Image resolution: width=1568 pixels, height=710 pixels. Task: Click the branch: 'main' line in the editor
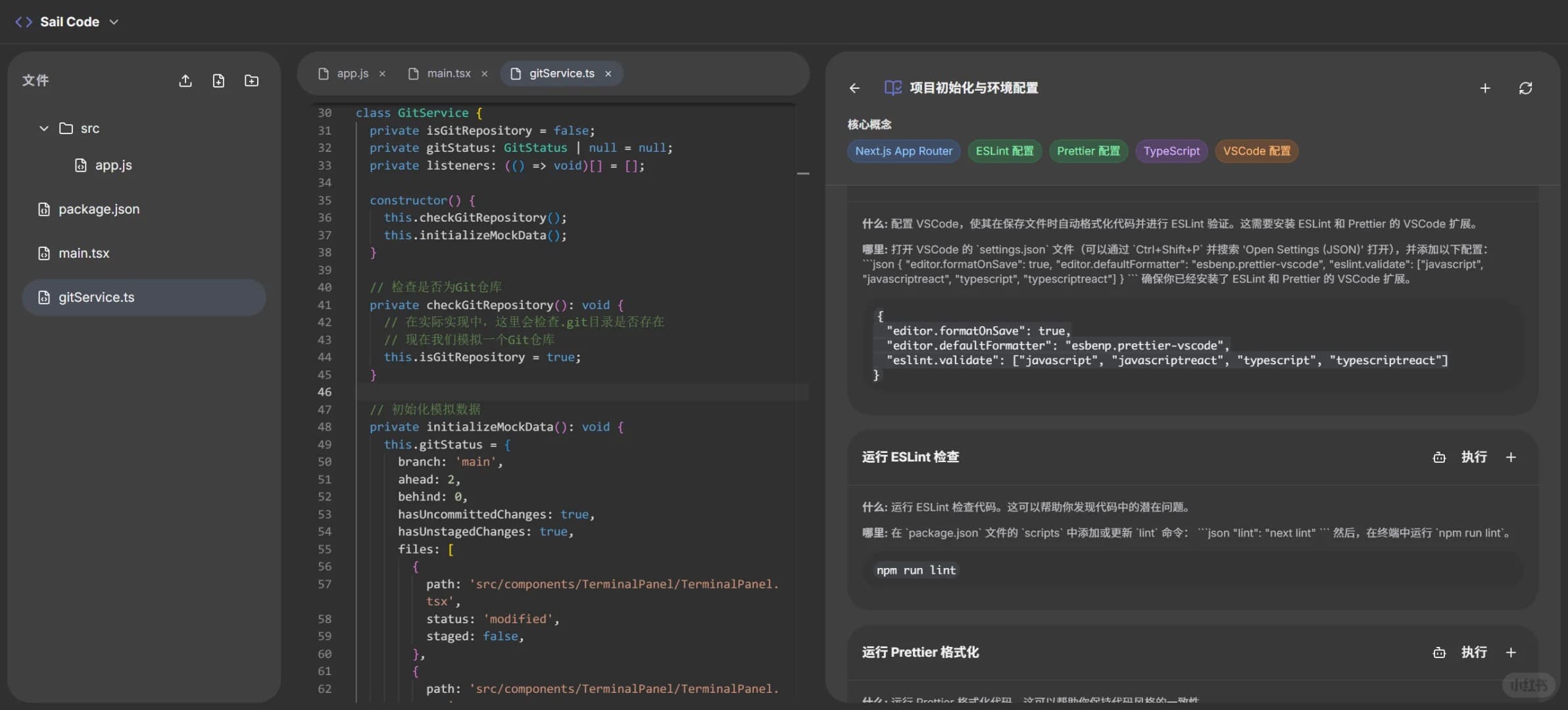coord(450,462)
